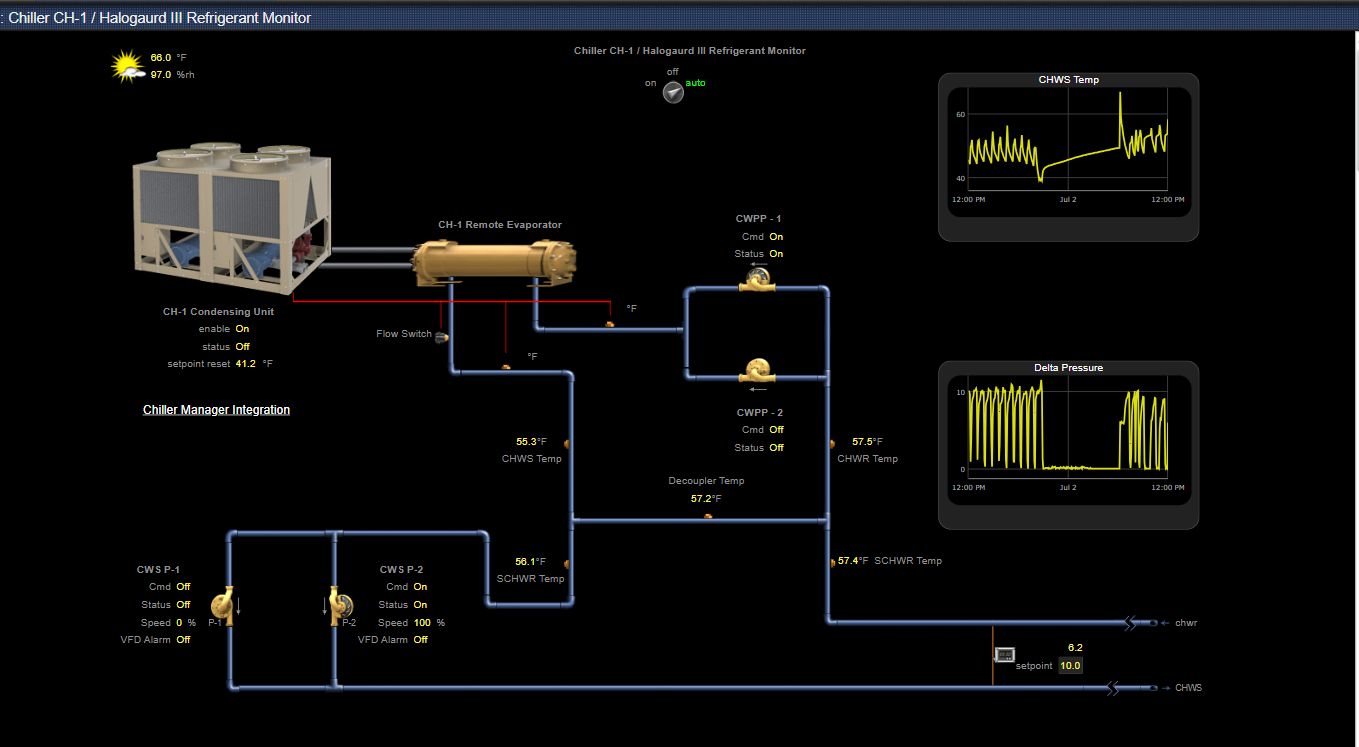Click the weather sun icon
Image resolution: width=1359 pixels, height=747 pixels.
[x=127, y=66]
